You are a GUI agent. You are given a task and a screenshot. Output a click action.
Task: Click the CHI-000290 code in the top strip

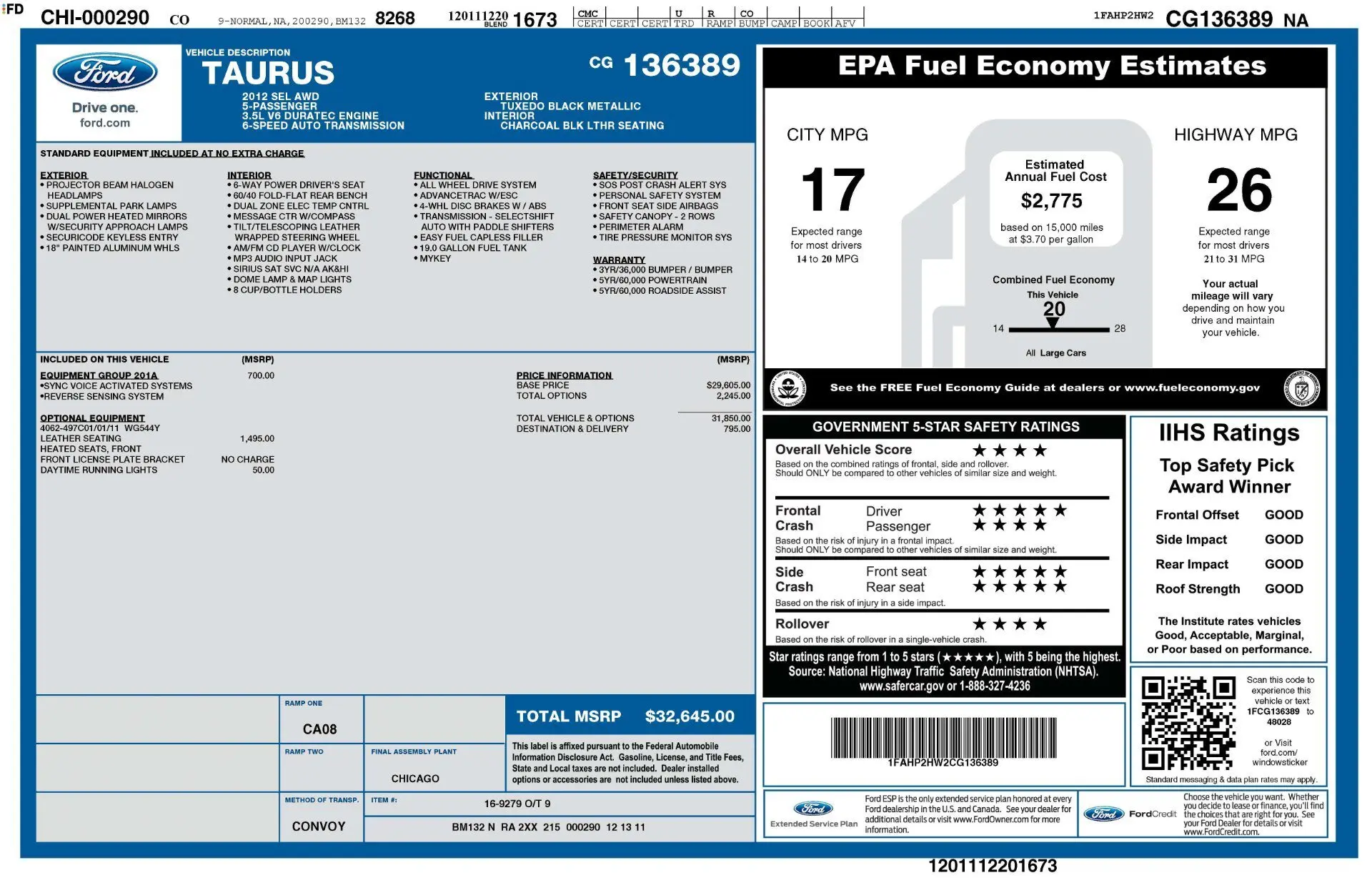tap(95, 18)
